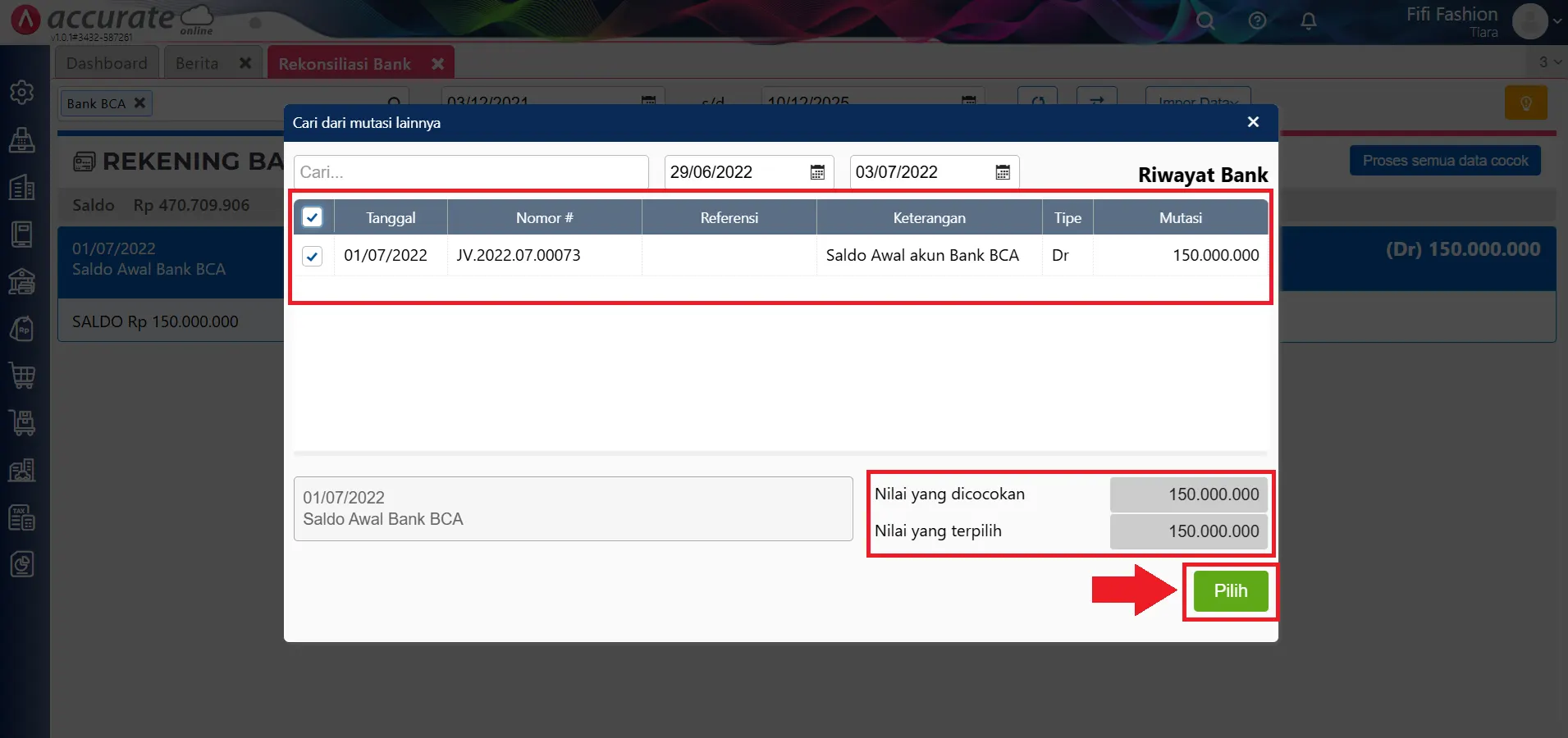Click the search magnifier in top bar
The image size is (1568, 738).
(x=1205, y=21)
